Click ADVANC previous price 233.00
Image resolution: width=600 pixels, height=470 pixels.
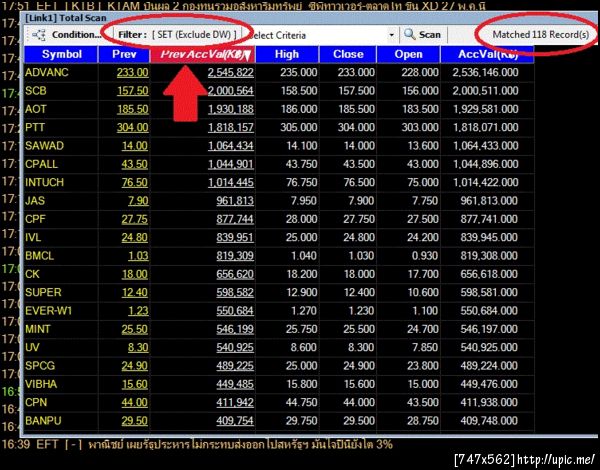[132, 73]
